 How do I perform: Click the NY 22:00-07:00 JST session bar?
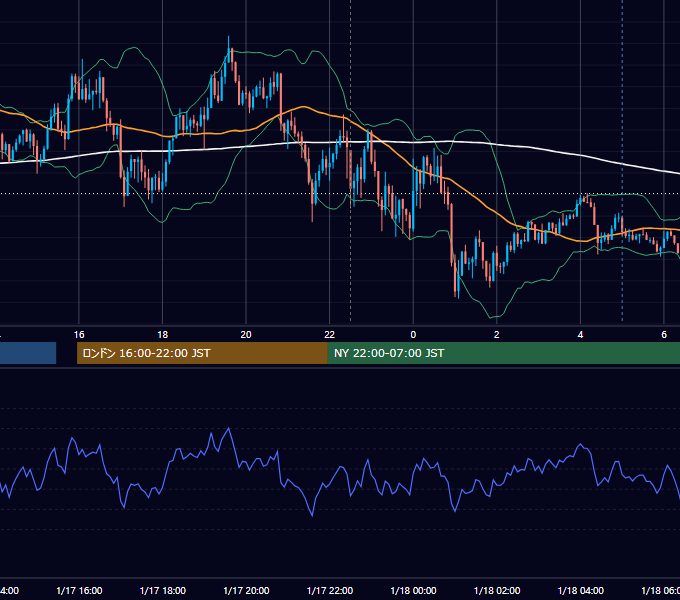(x=503, y=353)
